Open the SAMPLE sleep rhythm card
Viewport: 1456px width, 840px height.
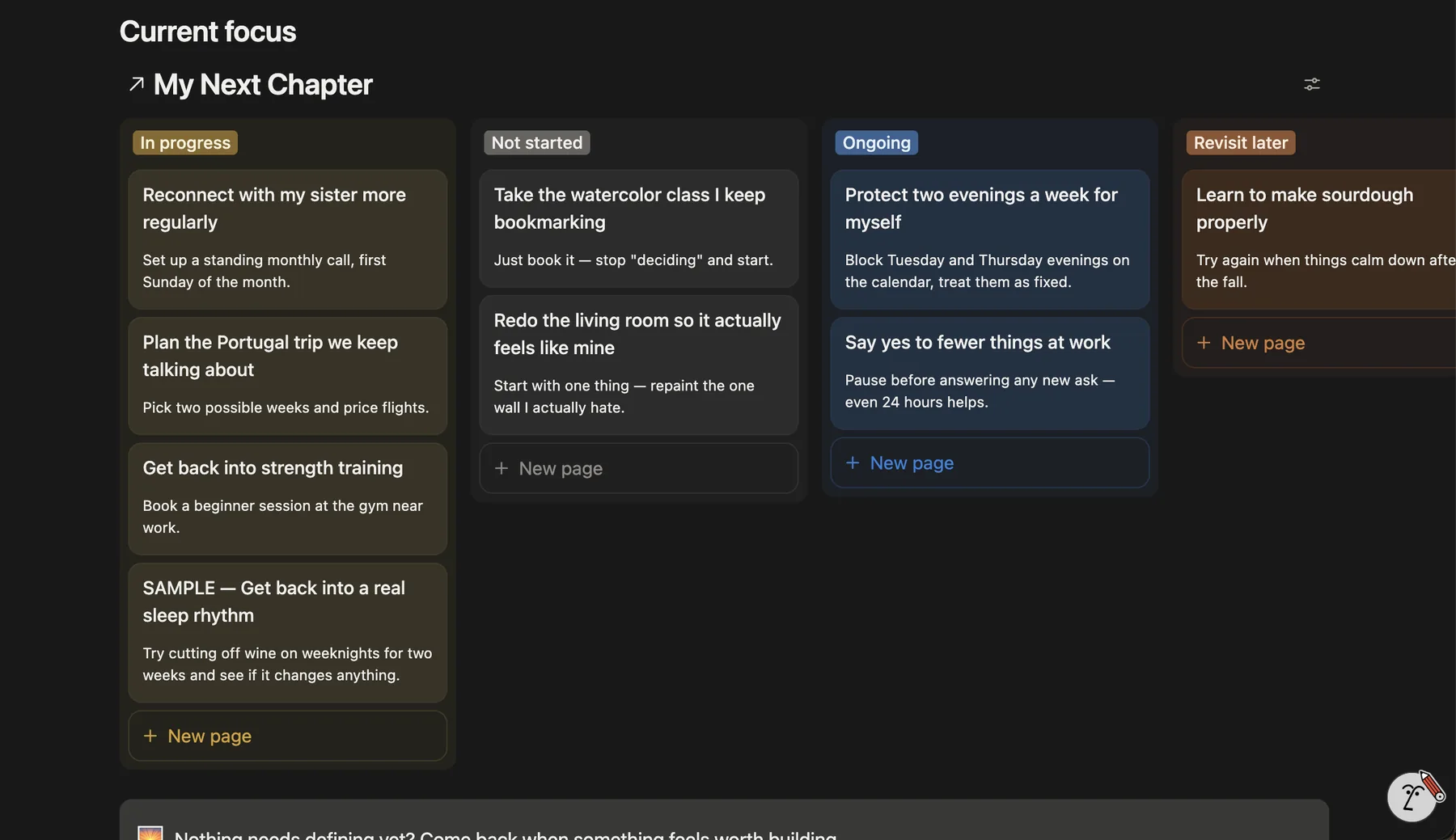(287, 632)
